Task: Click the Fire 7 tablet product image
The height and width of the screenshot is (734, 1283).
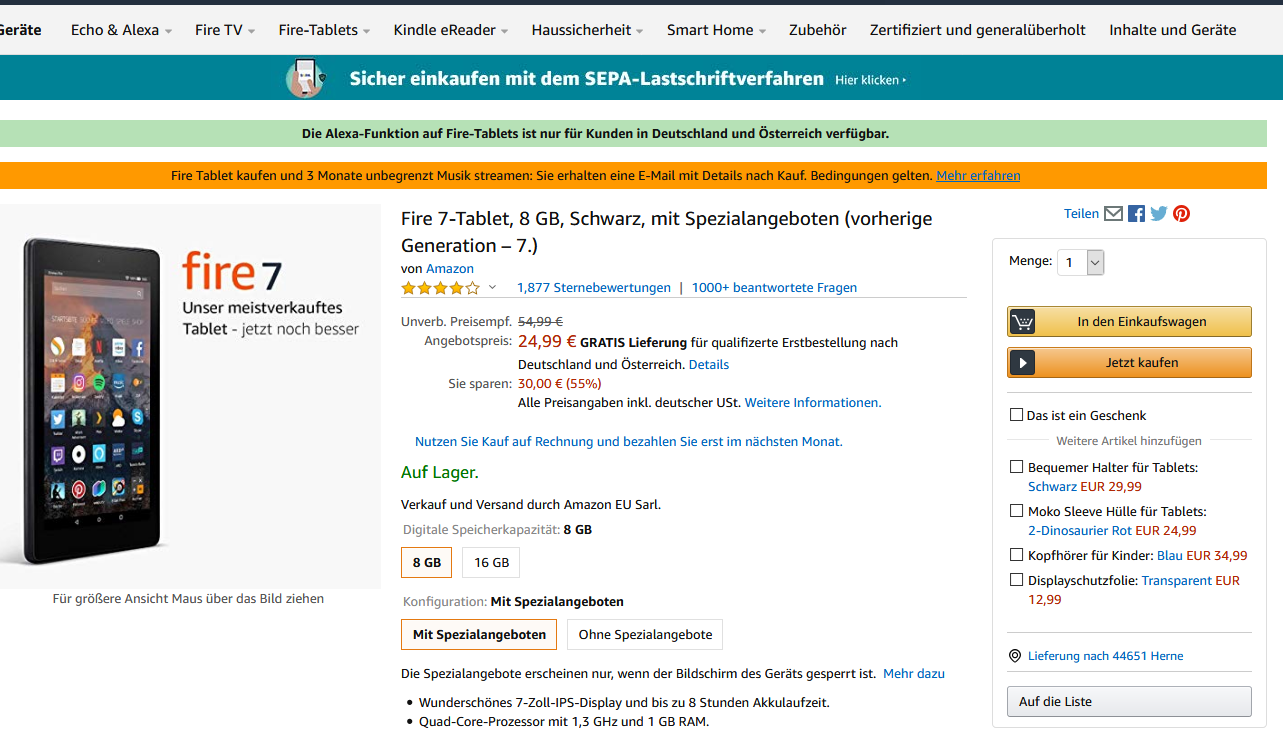Action: click(95, 400)
